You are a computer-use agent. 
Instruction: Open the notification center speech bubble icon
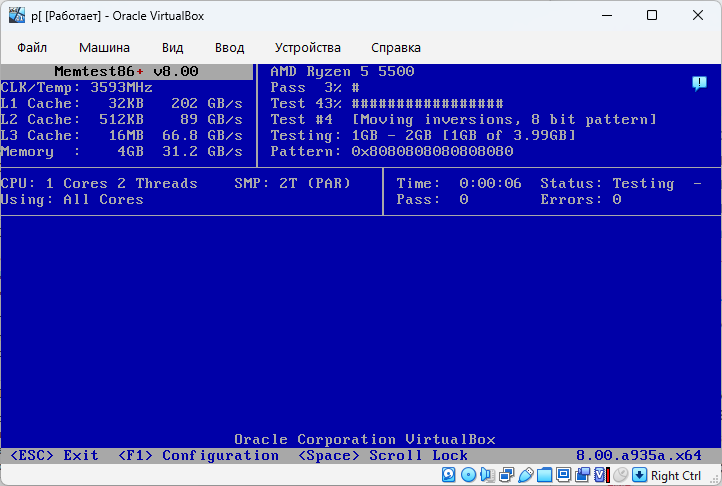tap(700, 84)
